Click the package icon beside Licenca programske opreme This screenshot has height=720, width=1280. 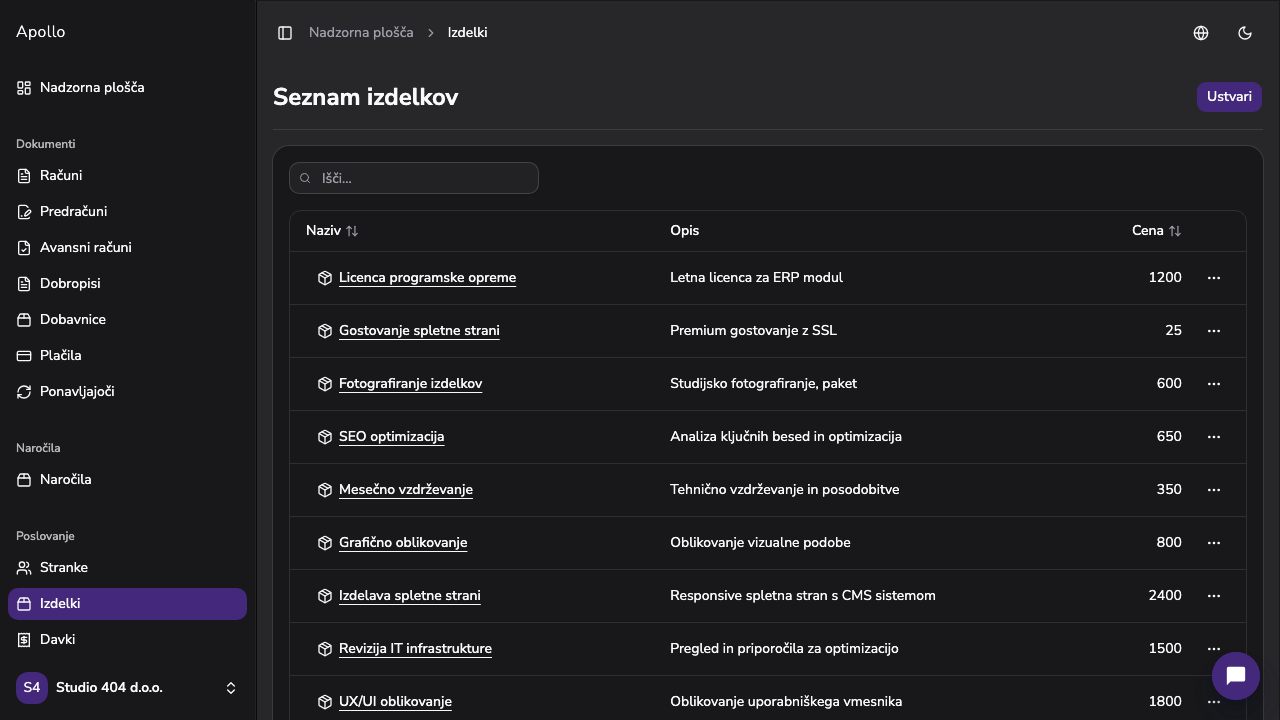coord(325,278)
